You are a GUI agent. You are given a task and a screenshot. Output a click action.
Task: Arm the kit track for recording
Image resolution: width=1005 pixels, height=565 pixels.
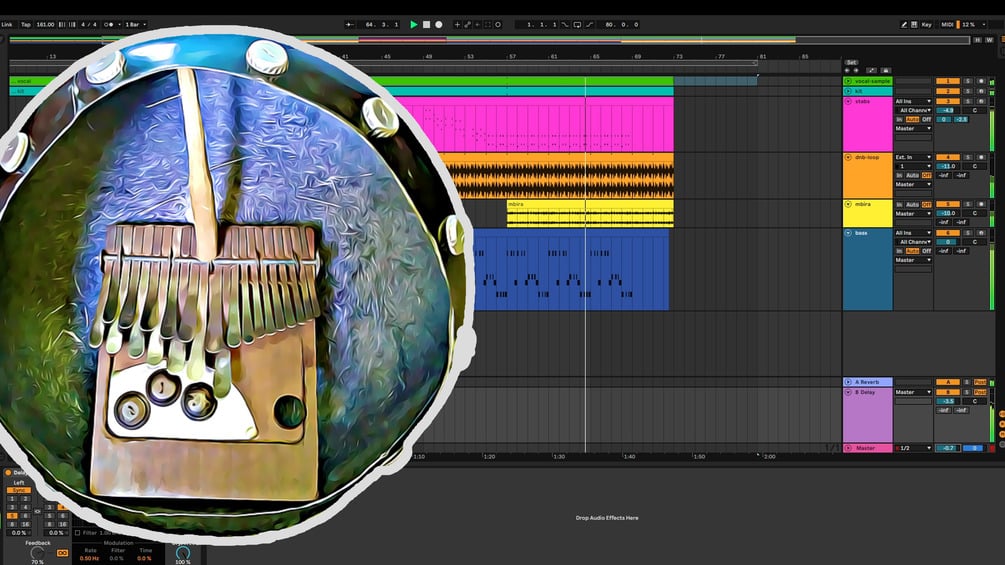pyautogui.click(x=981, y=91)
